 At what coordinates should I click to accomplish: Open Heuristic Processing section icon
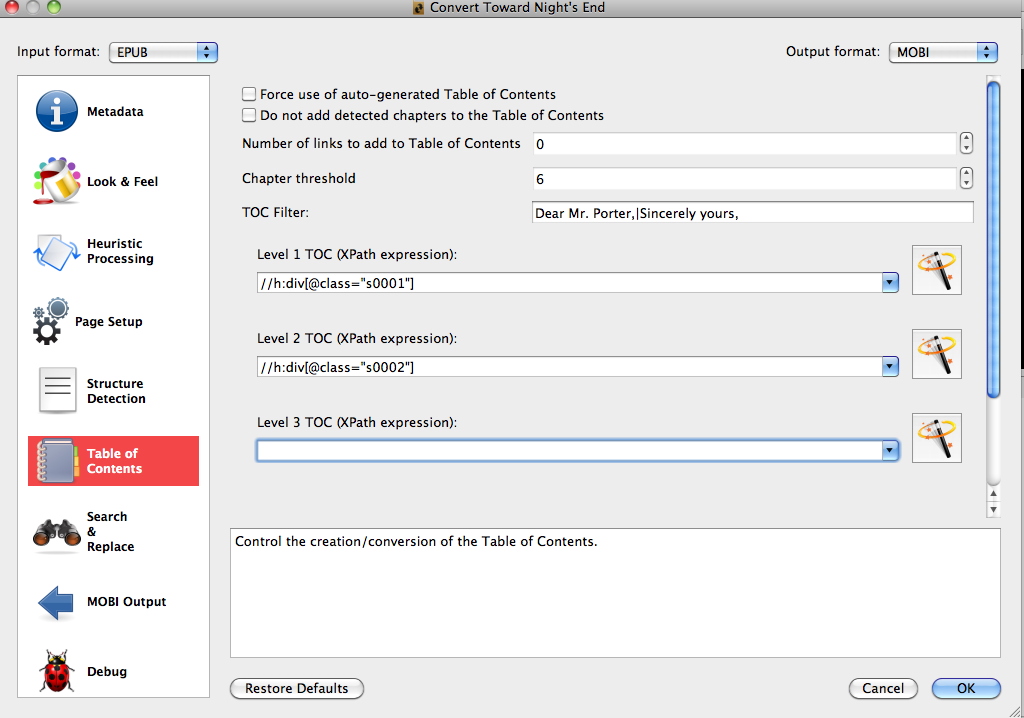(x=57, y=251)
